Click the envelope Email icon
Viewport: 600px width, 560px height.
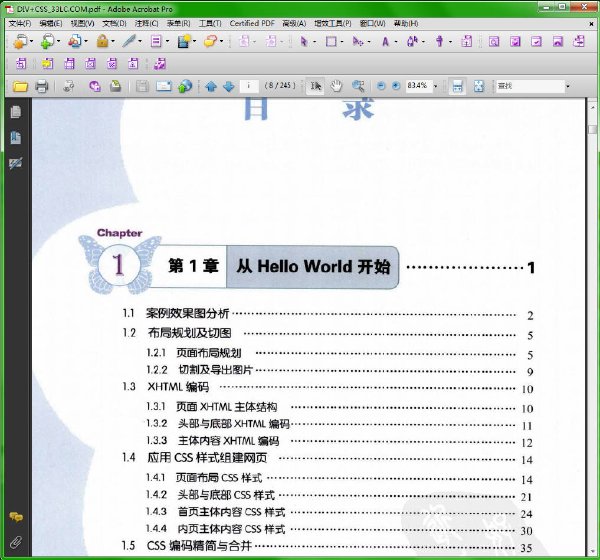[164, 87]
